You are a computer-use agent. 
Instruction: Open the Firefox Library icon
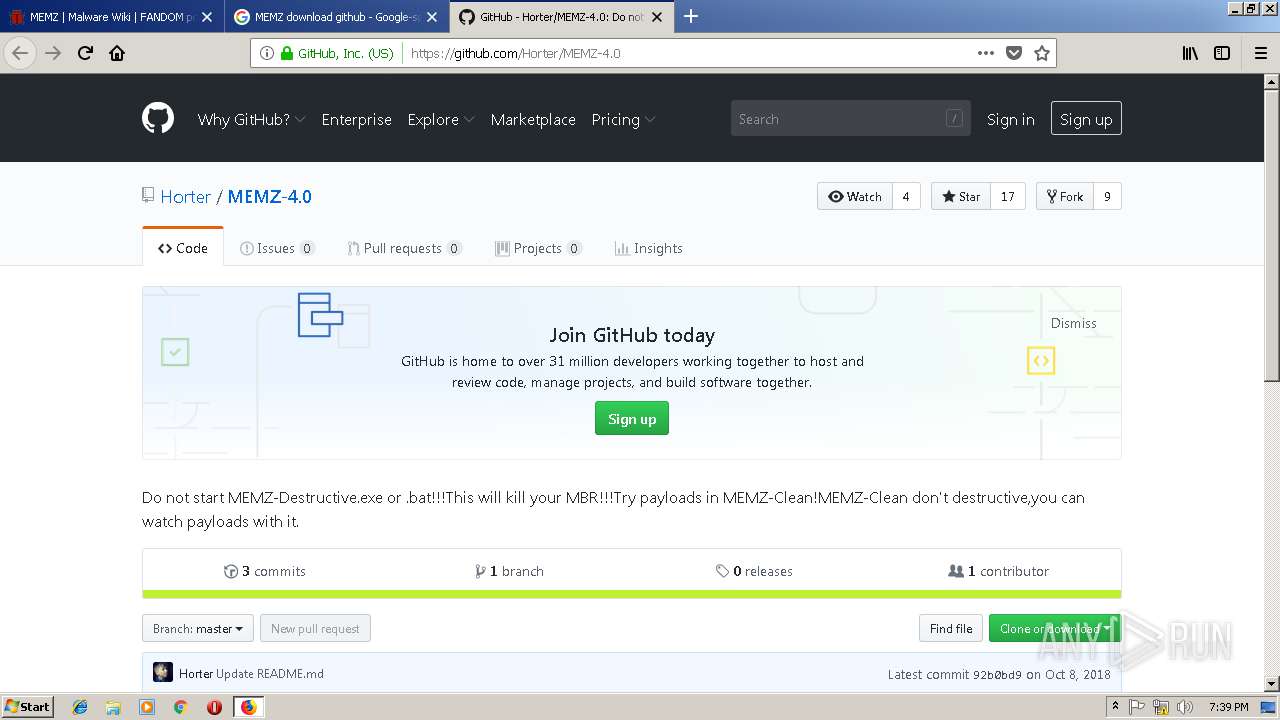1190,53
